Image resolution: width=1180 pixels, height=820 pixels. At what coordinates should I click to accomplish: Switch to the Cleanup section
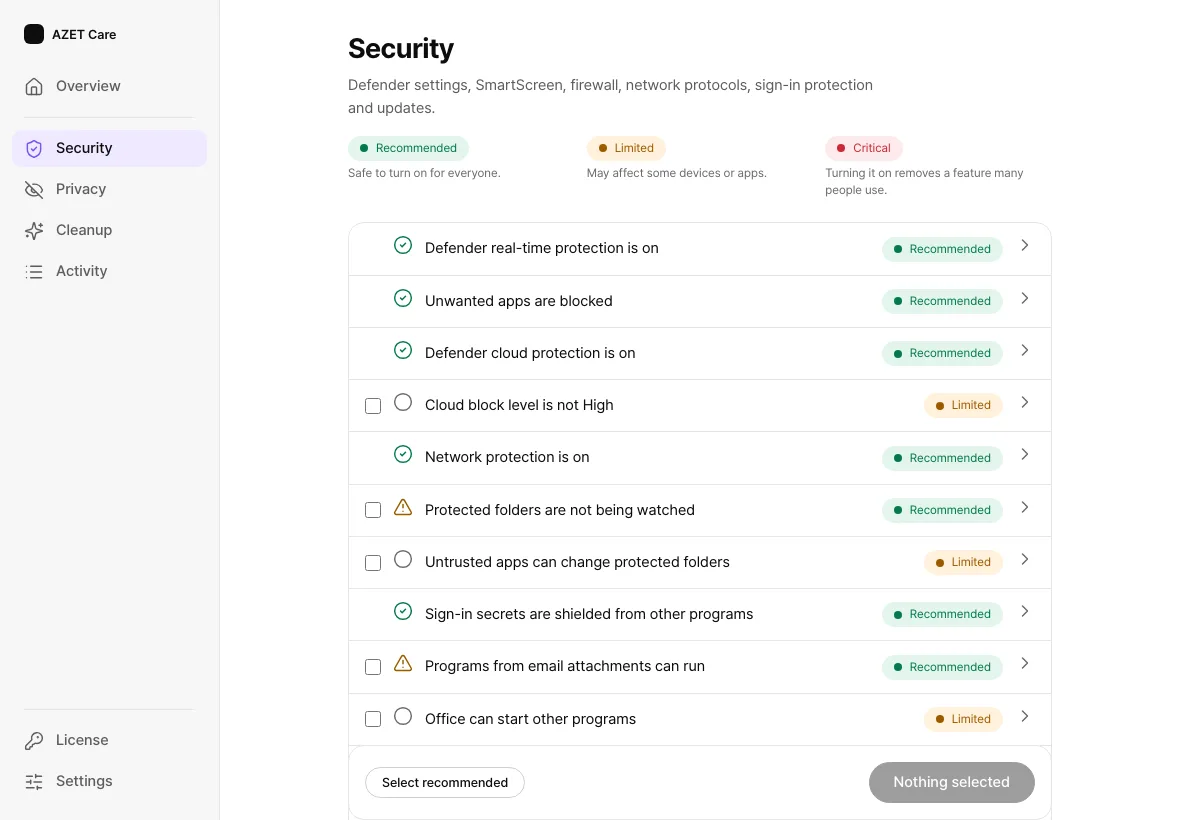[109, 230]
